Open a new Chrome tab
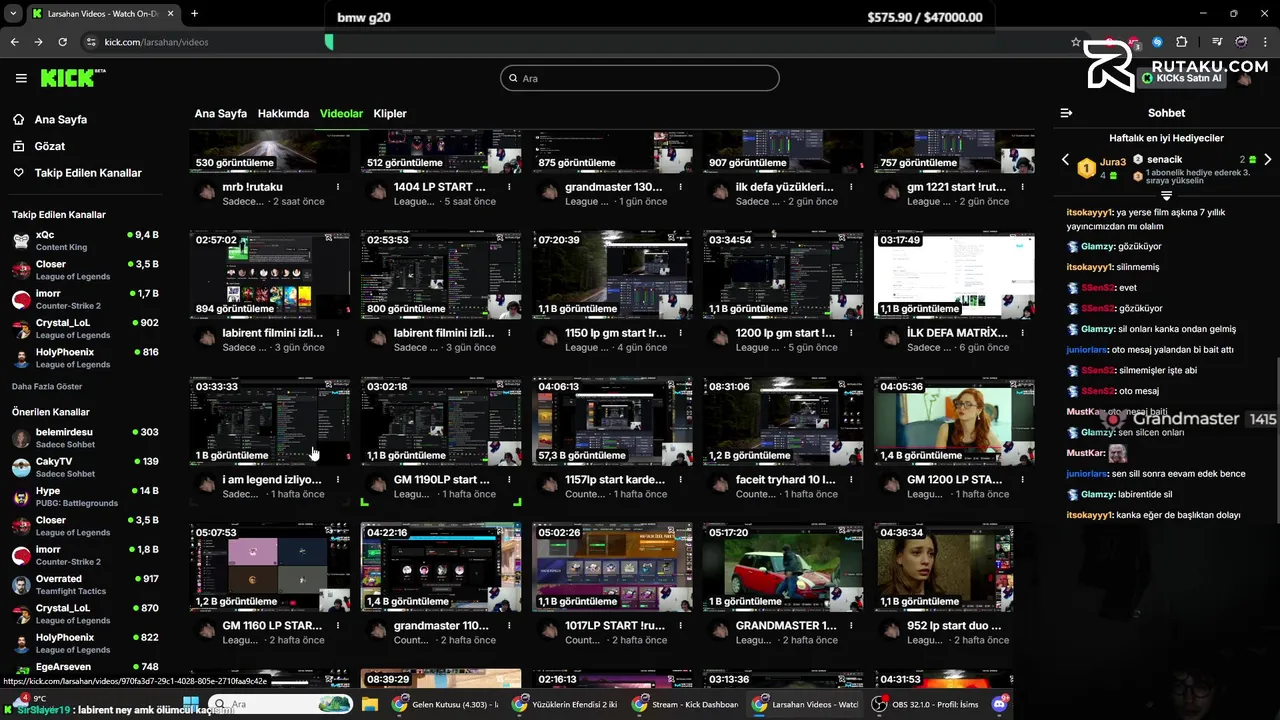Screen dimensions: 1280x720 tap(194, 14)
